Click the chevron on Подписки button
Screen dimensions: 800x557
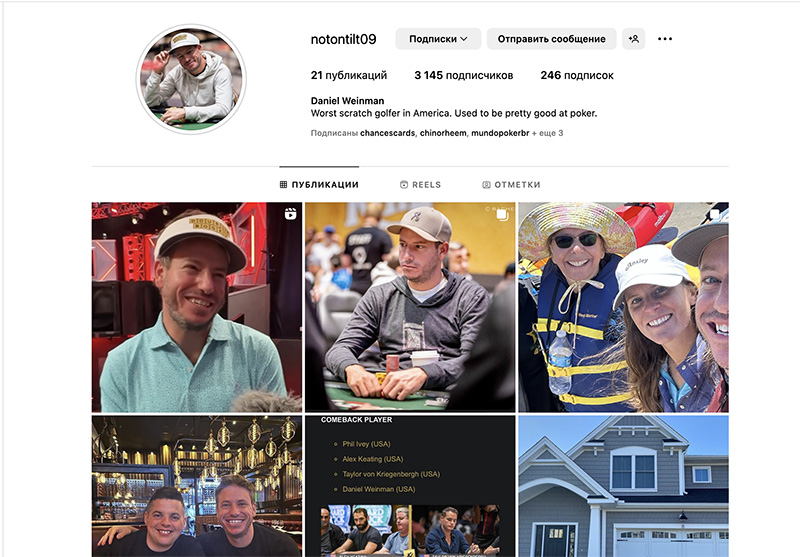pos(464,39)
